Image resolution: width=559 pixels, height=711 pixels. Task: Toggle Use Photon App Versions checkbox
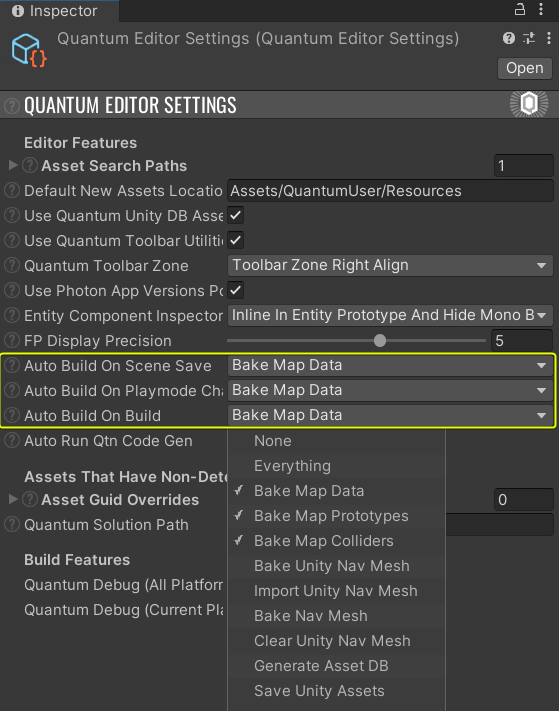tap(236, 290)
